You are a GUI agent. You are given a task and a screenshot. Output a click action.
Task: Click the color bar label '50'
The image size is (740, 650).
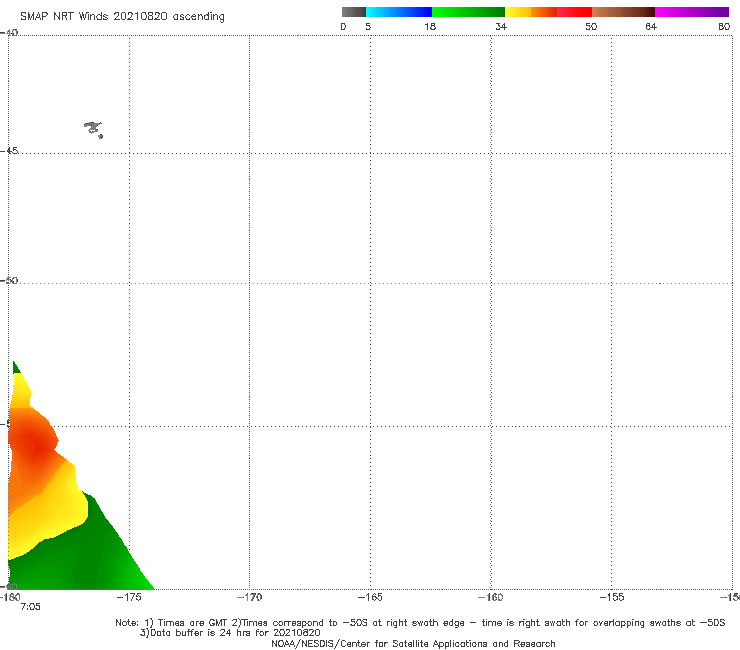pyautogui.click(x=591, y=27)
